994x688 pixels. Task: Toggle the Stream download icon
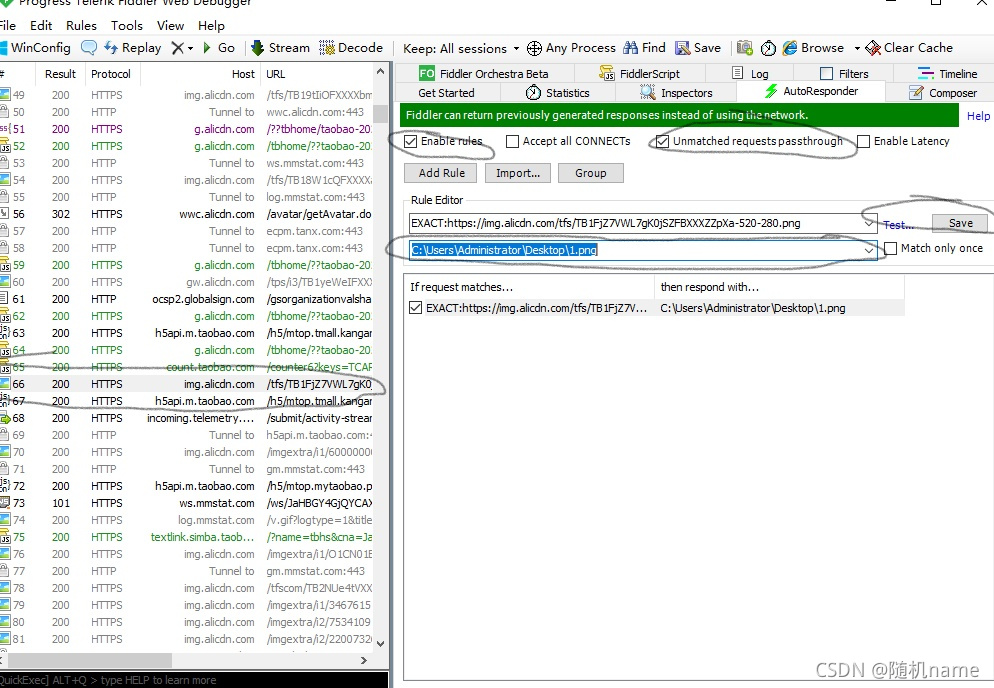[257, 48]
